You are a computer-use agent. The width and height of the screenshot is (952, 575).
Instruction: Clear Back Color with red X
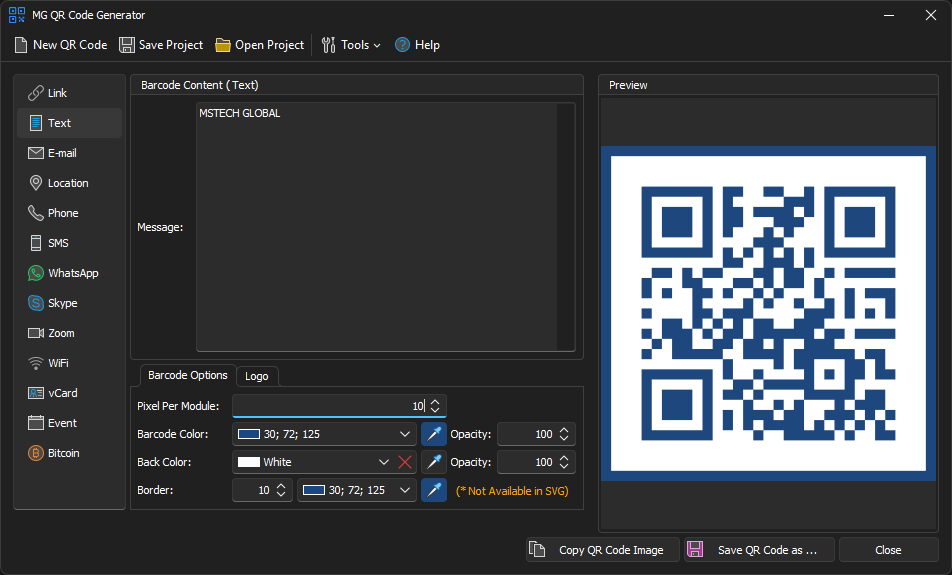tap(405, 462)
